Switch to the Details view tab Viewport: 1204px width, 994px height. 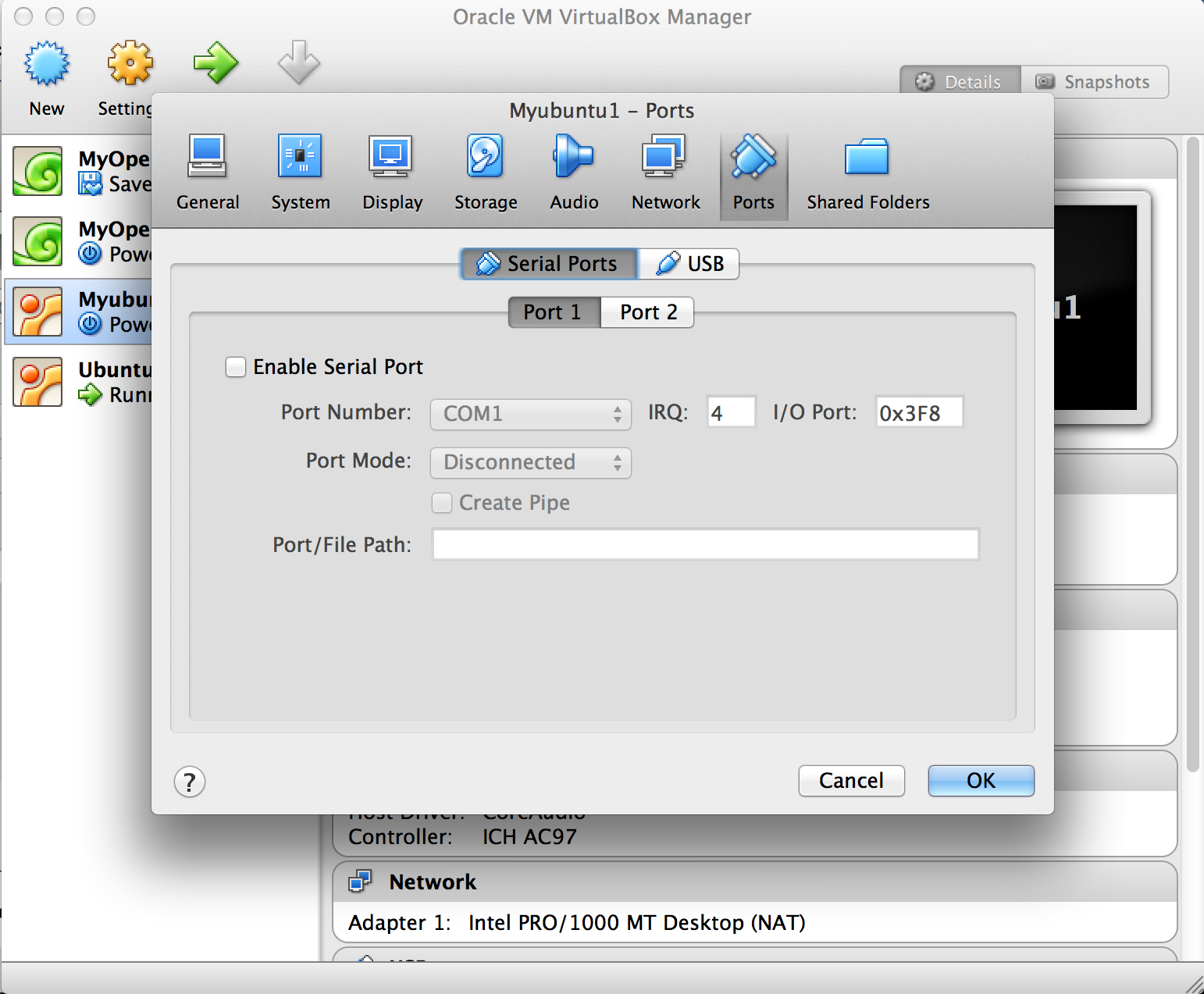(960, 82)
